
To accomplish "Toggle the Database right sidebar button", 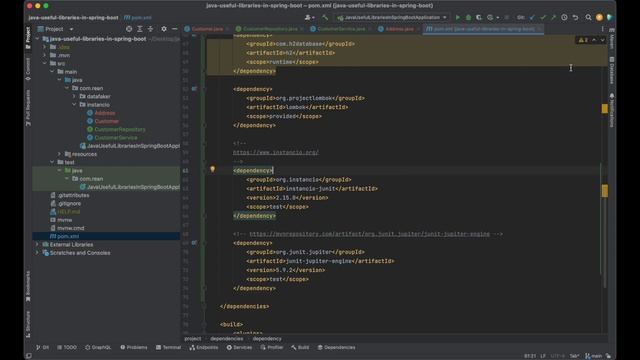I will click(611, 70).
